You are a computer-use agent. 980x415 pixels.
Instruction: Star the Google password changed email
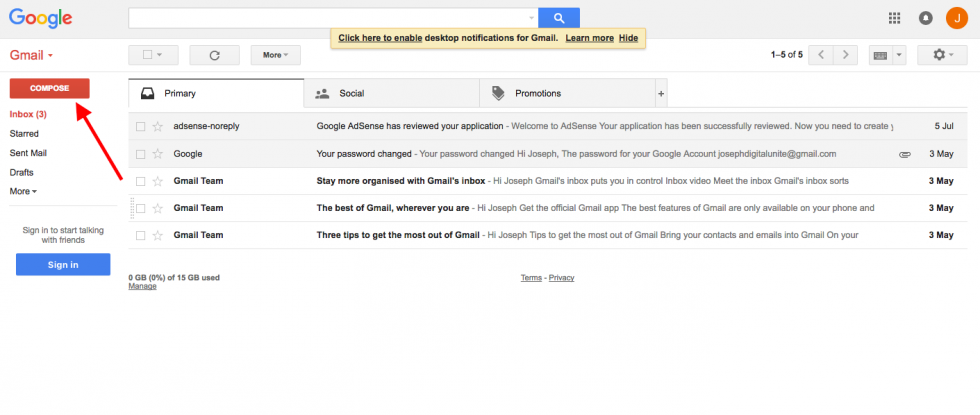(x=158, y=154)
